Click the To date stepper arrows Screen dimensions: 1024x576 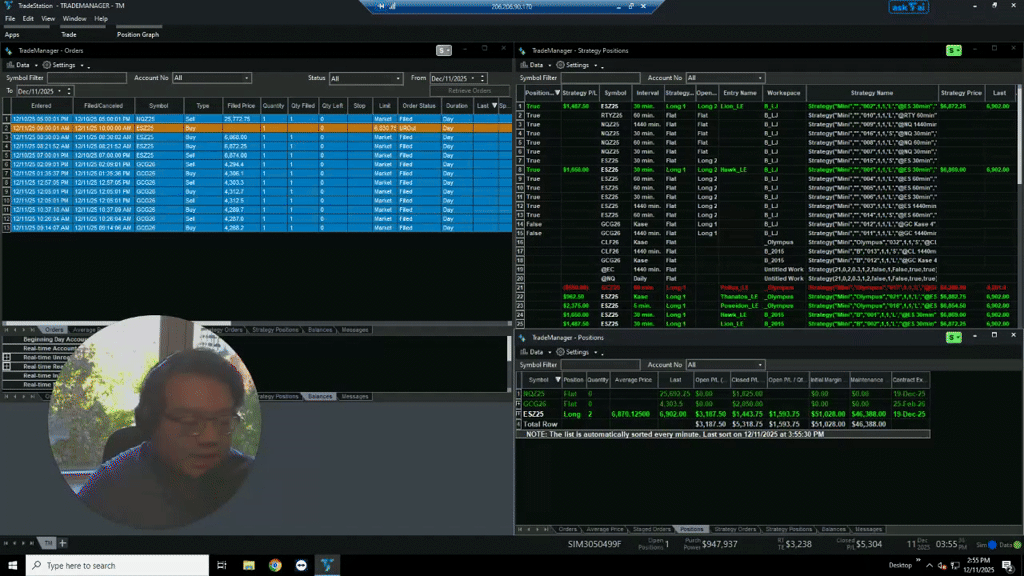(x=68, y=90)
